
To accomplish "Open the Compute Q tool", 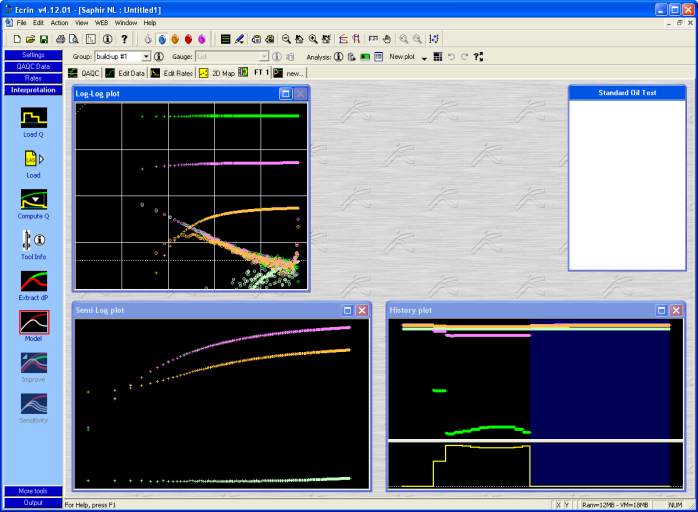I will point(33,198).
